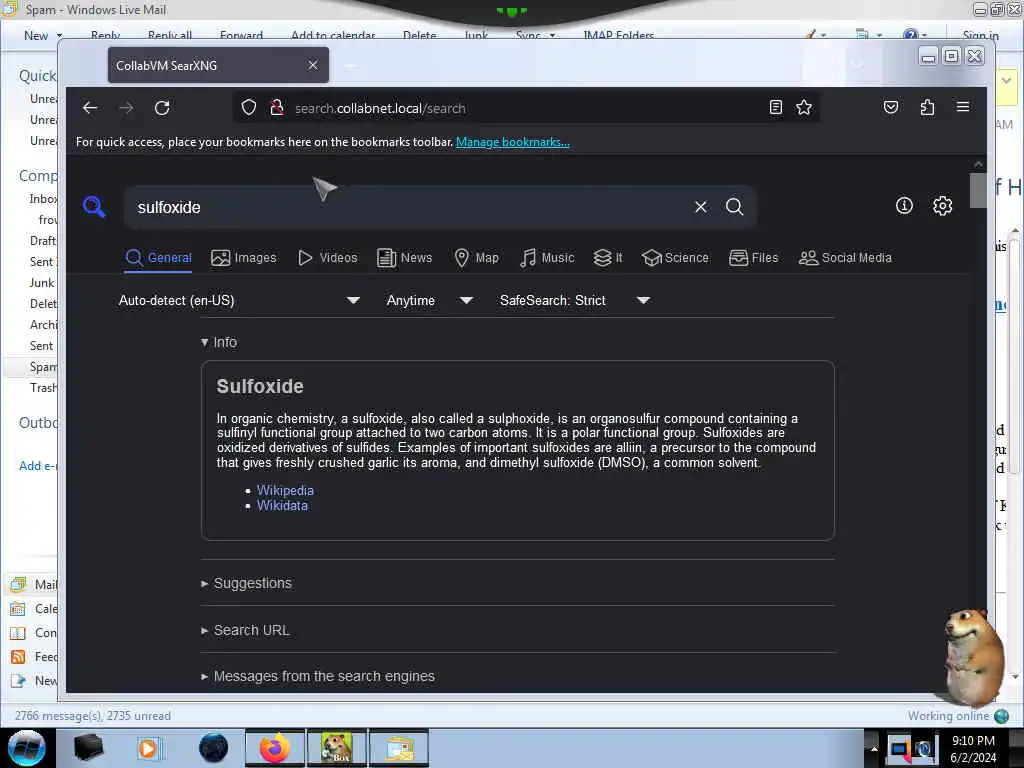
Task: Open SearXNG preferences gear icon
Action: coord(942,206)
